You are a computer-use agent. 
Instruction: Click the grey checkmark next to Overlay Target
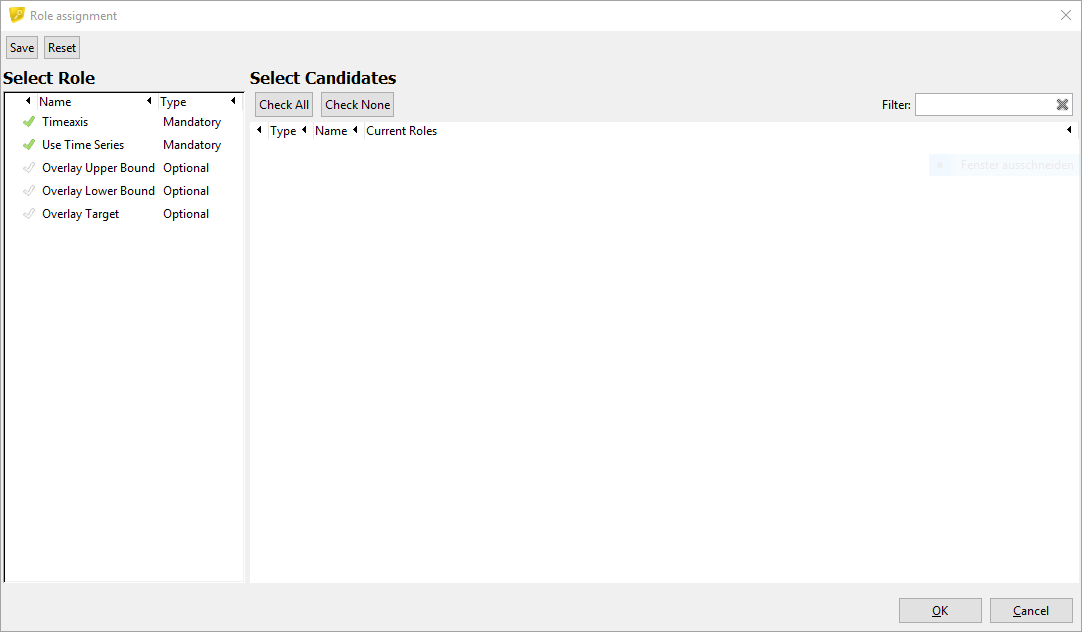[x=29, y=214]
